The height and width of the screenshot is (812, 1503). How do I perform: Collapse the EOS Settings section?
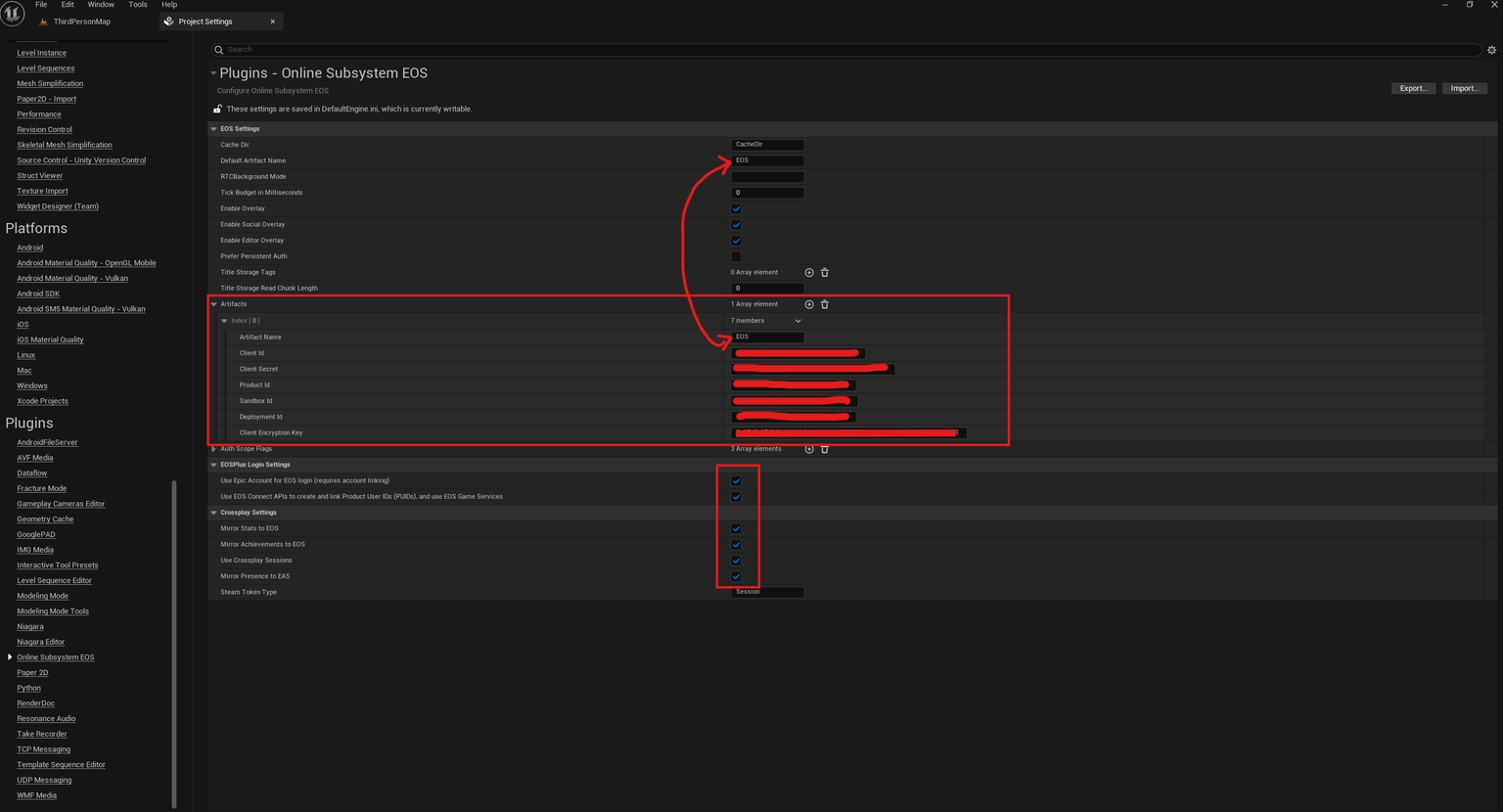coord(213,128)
